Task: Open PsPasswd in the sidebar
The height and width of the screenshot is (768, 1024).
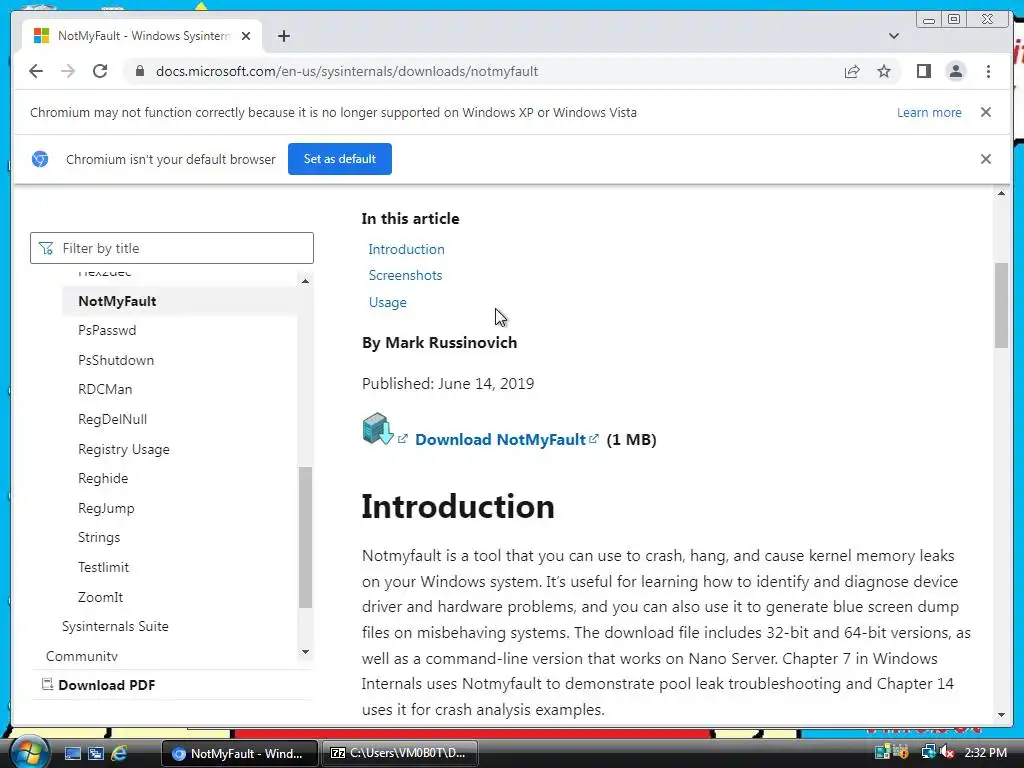Action: (107, 330)
